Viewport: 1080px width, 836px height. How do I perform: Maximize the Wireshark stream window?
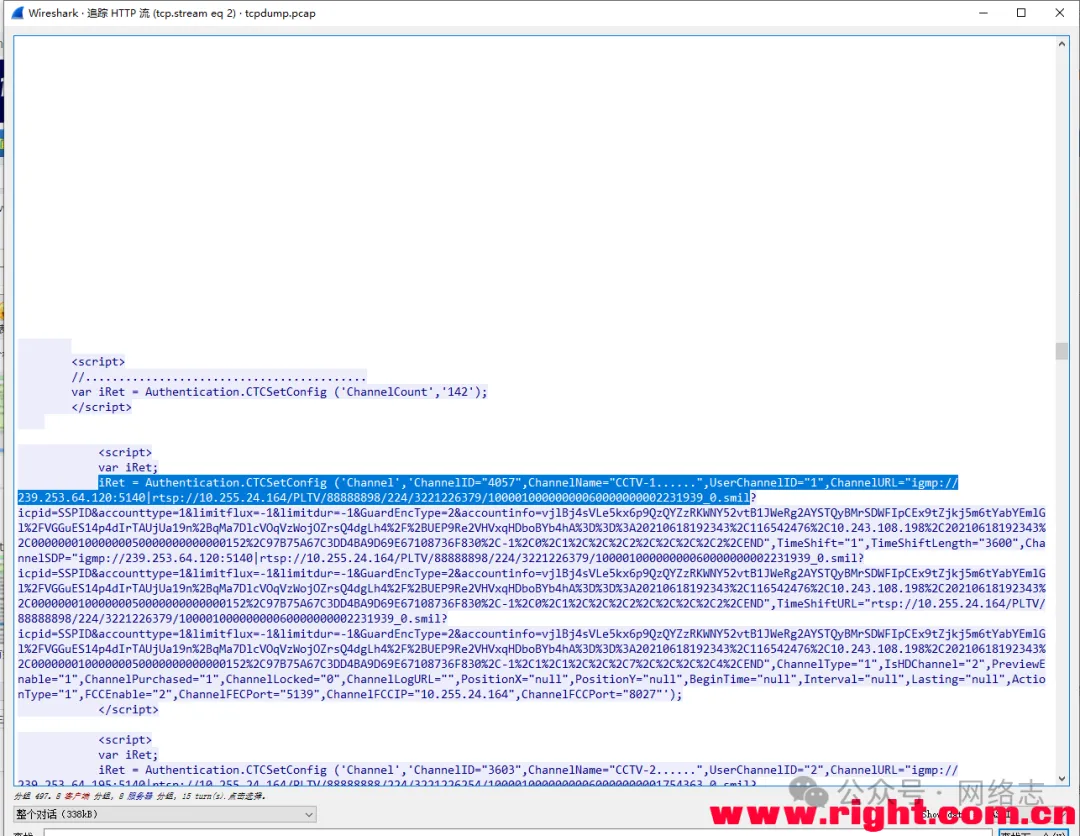[1021, 13]
